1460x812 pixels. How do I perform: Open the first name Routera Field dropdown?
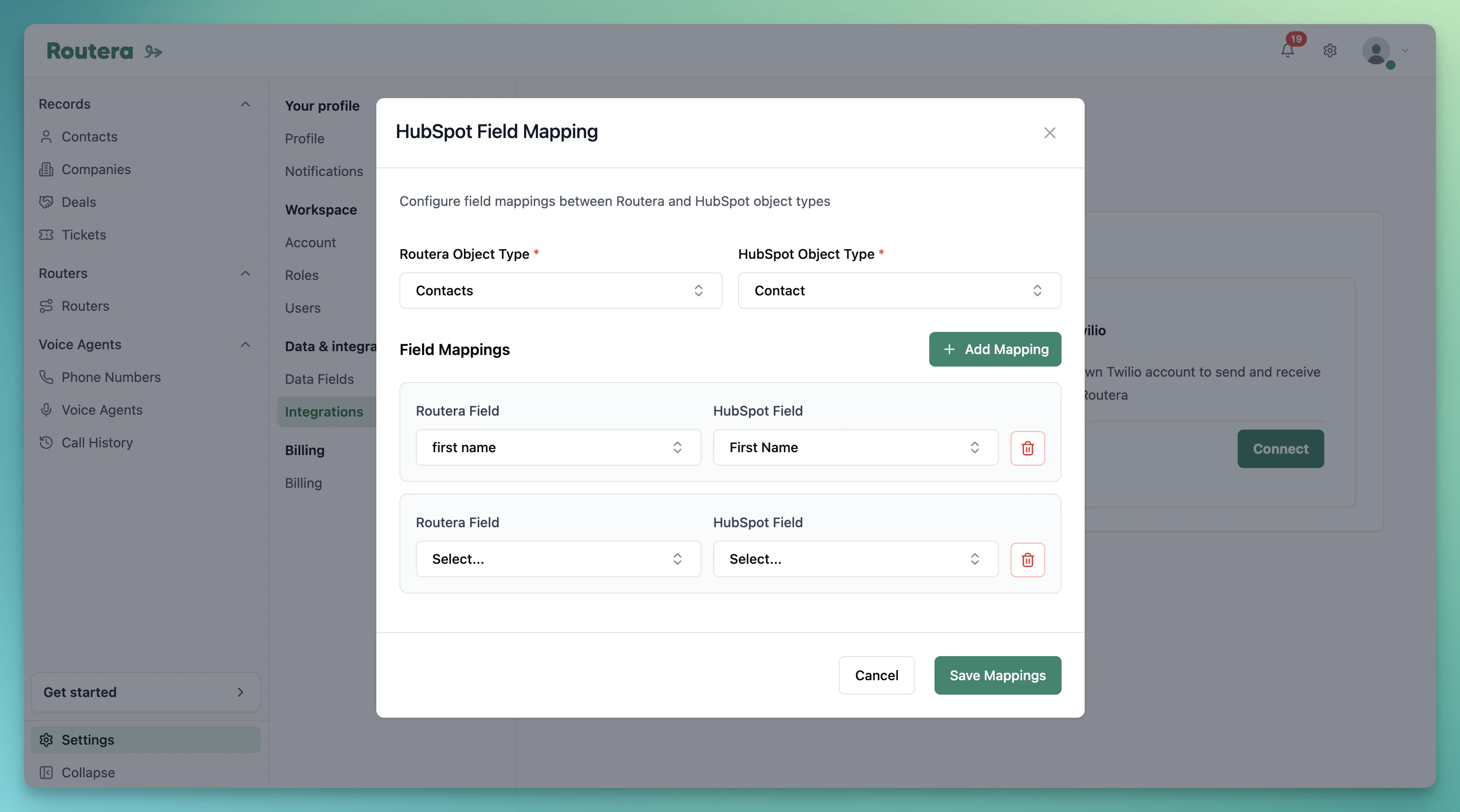point(558,447)
